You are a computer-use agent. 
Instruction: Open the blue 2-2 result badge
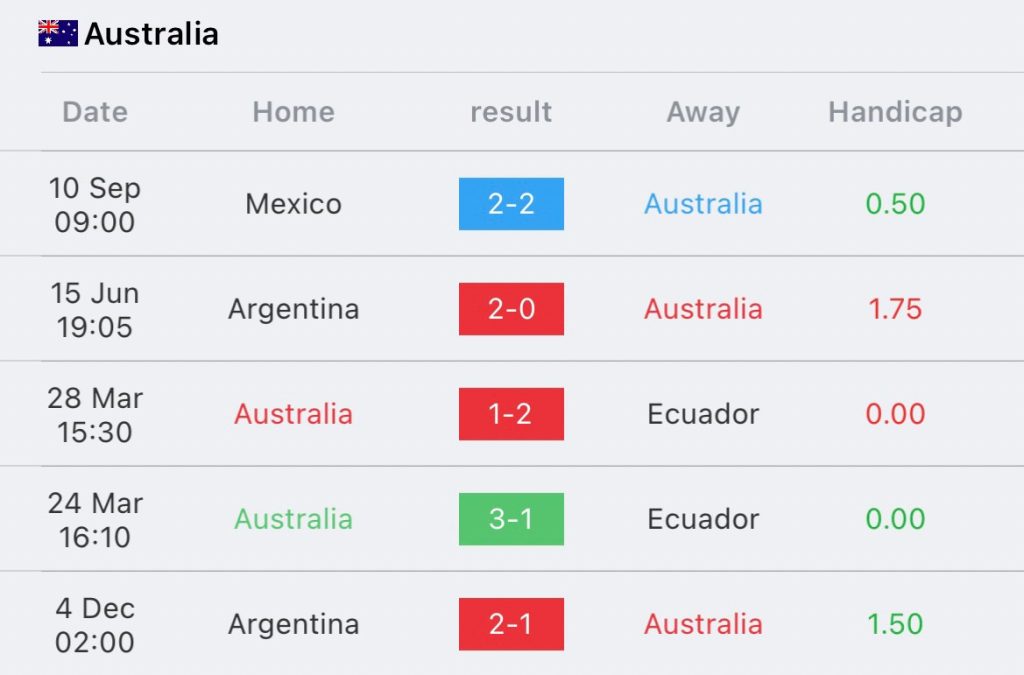(511, 204)
